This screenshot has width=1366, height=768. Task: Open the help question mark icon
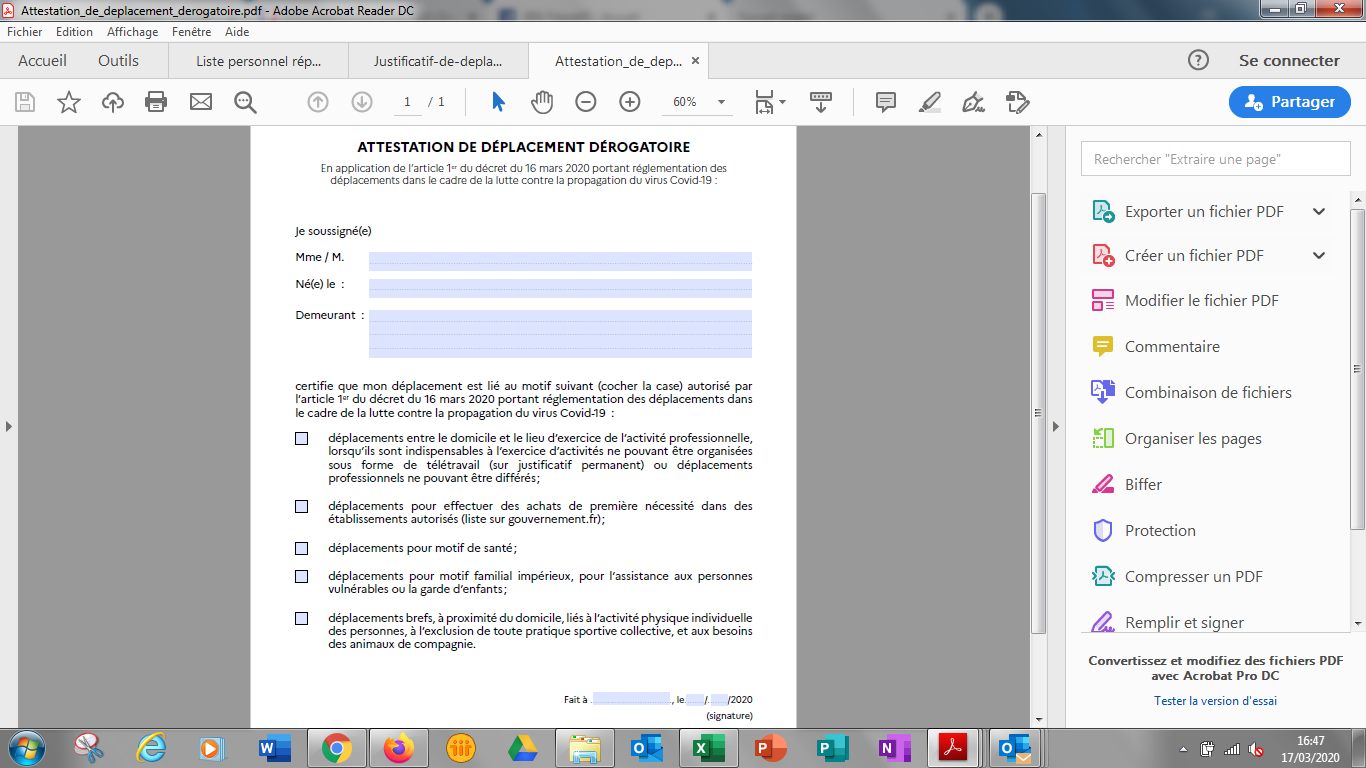[1198, 60]
